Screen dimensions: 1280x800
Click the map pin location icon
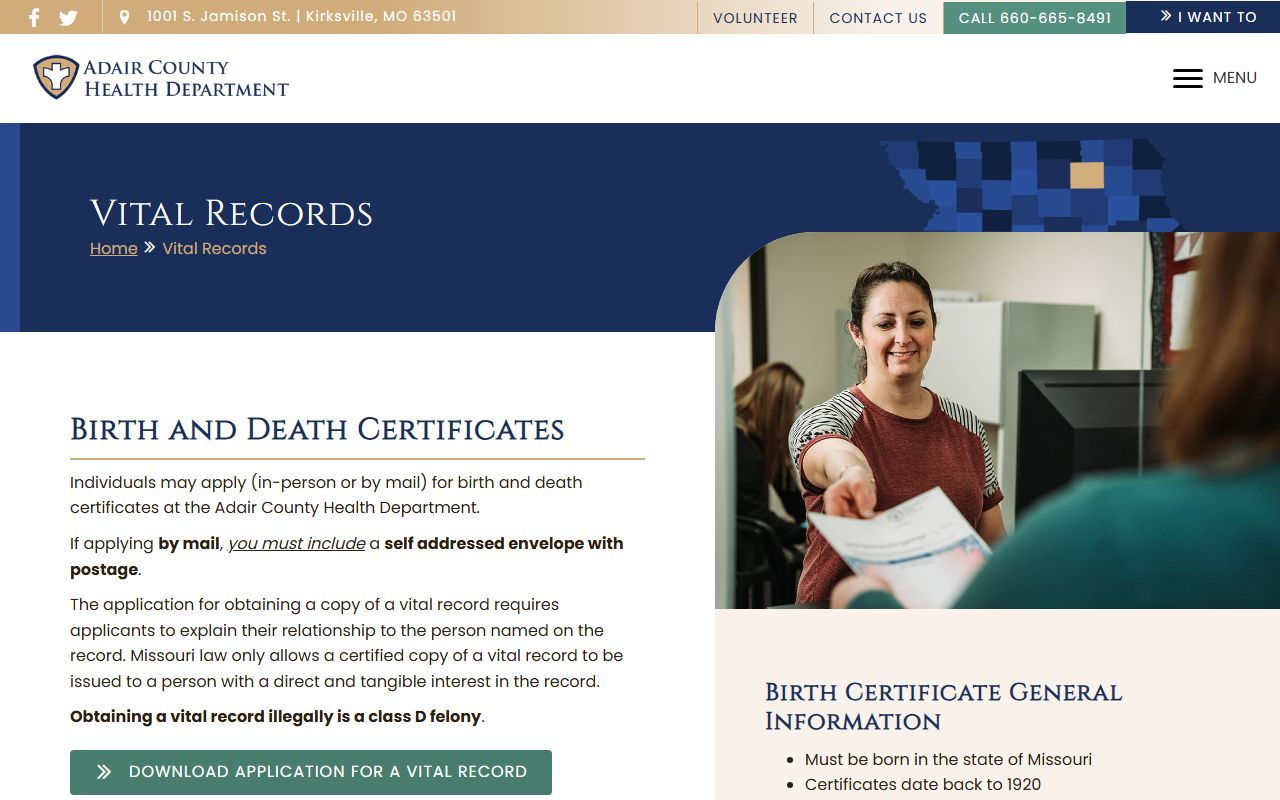click(x=124, y=17)
